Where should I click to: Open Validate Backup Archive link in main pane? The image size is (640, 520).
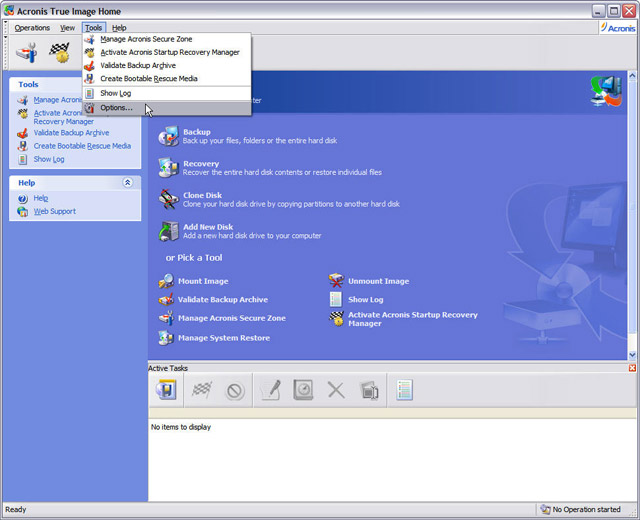coord(223,300)
